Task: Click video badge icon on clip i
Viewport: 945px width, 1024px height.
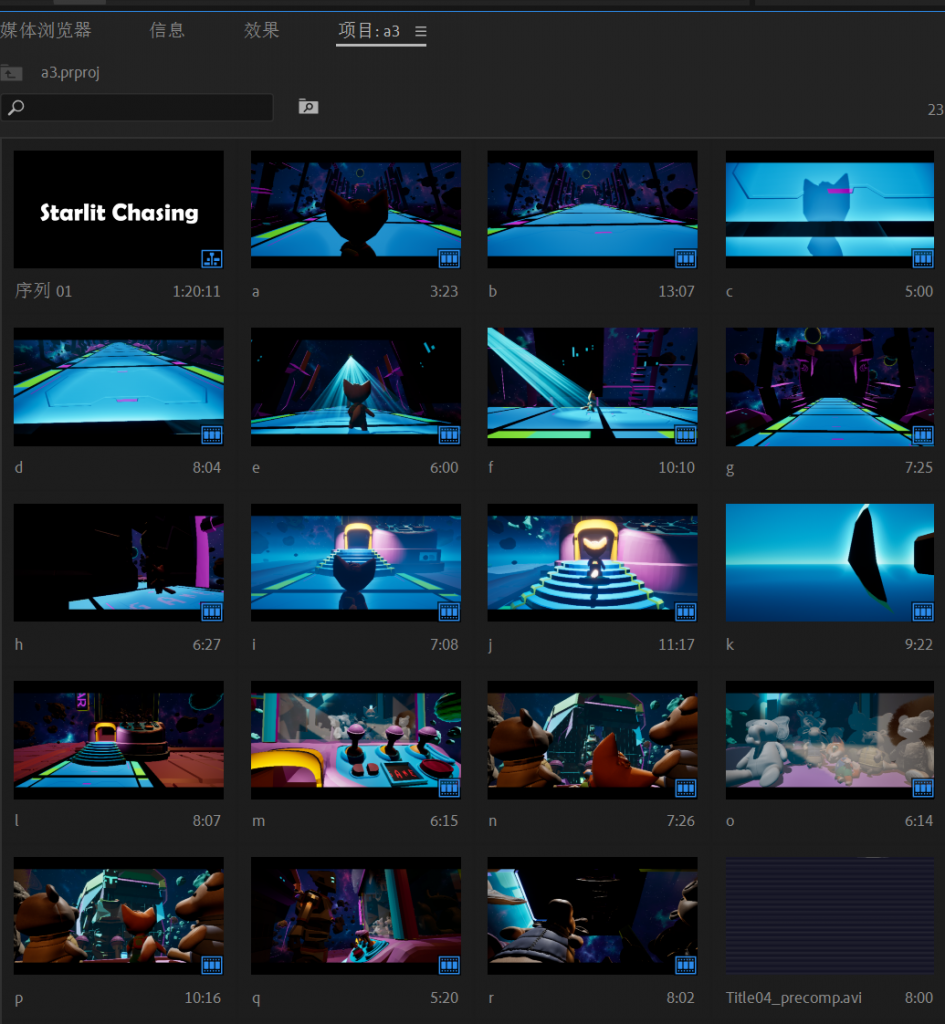Action: (x=449, y=612)
